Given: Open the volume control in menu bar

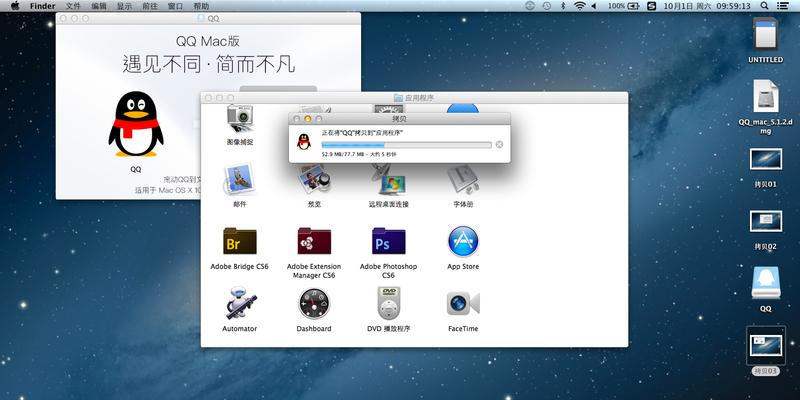Looking at the screenshot, I should pyautogui.click(x=594, y=6).
